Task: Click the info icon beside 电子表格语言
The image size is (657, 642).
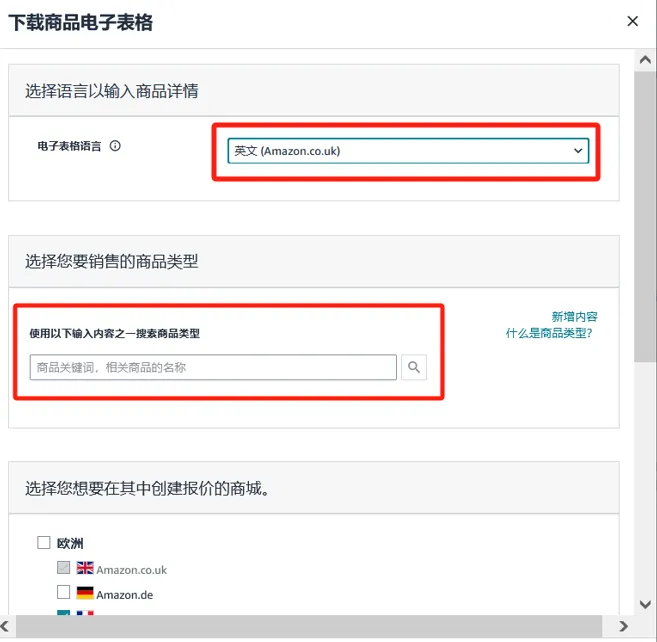Action: pos(115,146)
